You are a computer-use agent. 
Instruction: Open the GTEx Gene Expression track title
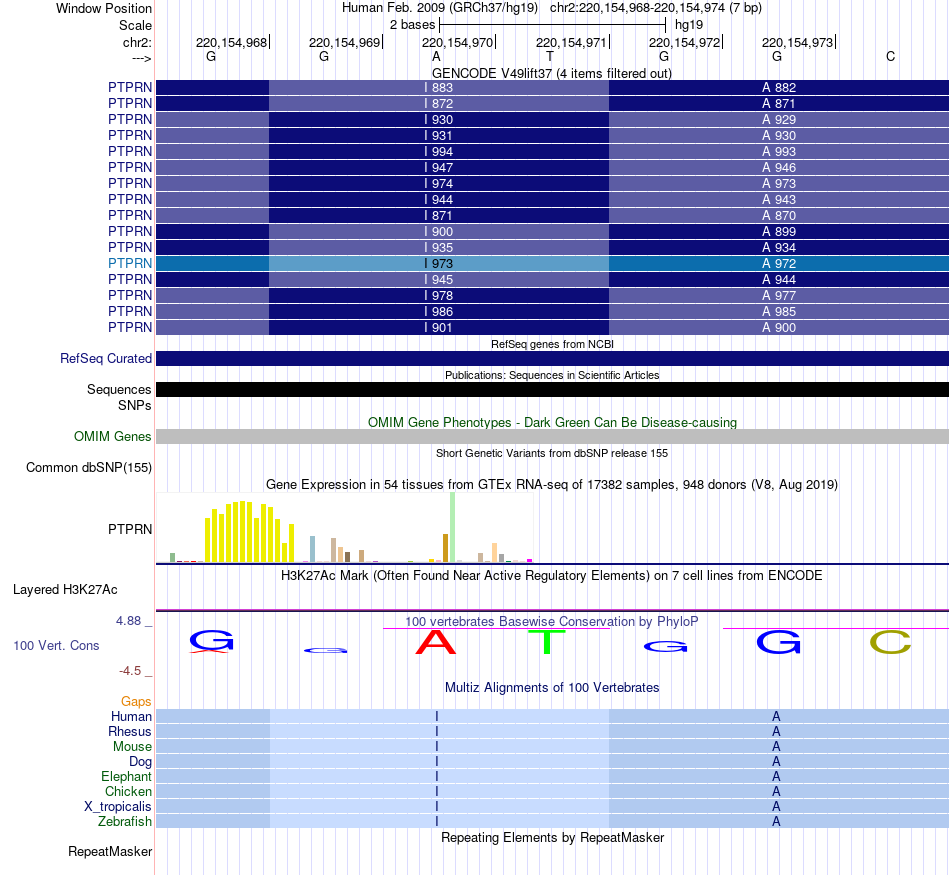point(552,485)
